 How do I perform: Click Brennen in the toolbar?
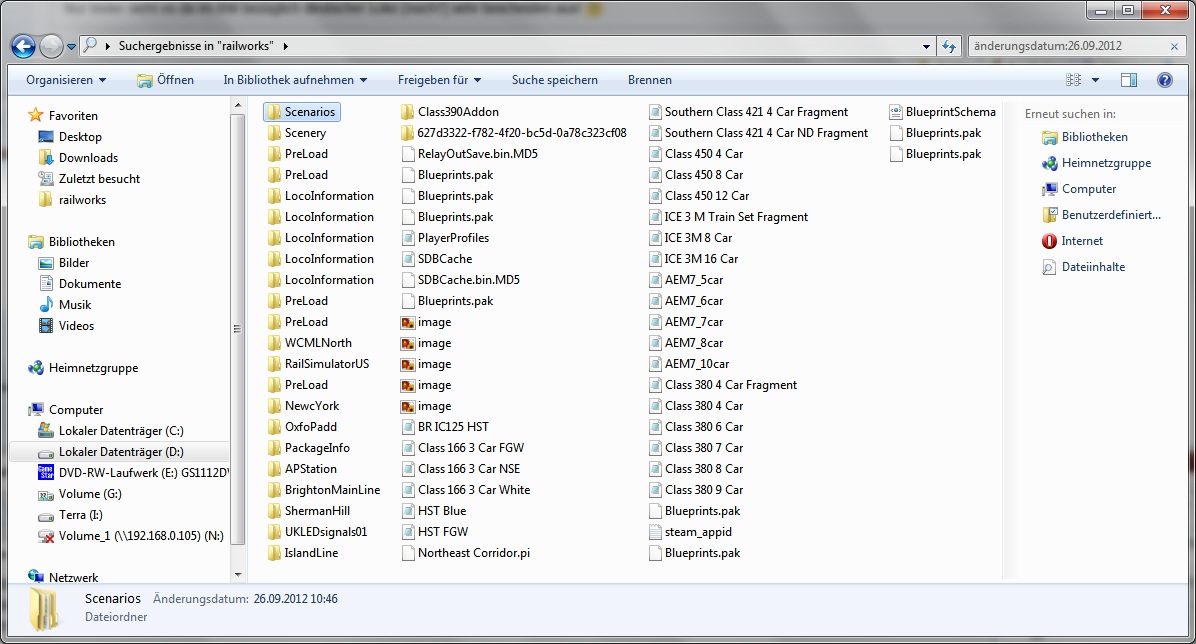coord(650,80)
